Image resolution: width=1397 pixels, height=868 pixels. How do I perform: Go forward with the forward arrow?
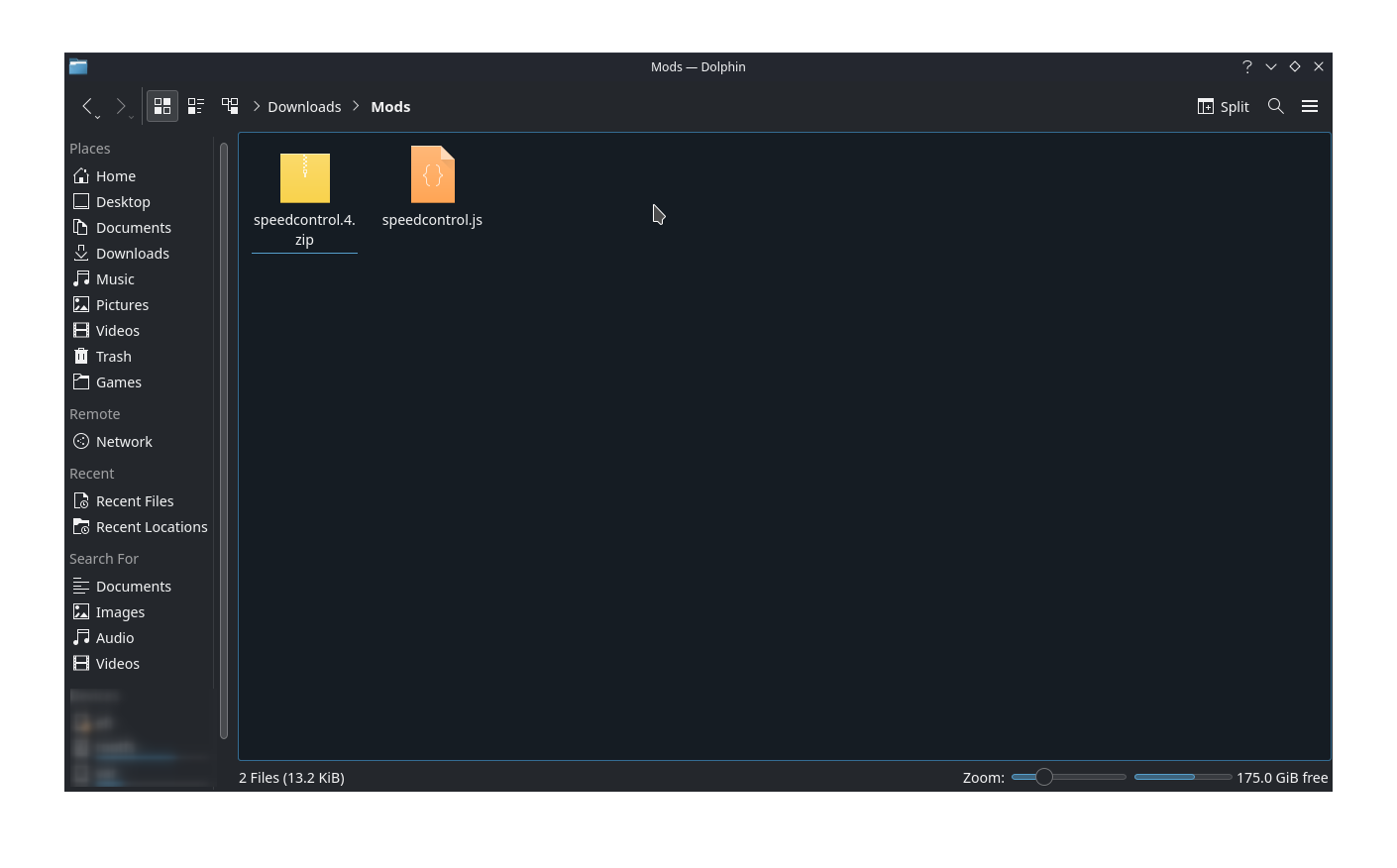[121, 106]
